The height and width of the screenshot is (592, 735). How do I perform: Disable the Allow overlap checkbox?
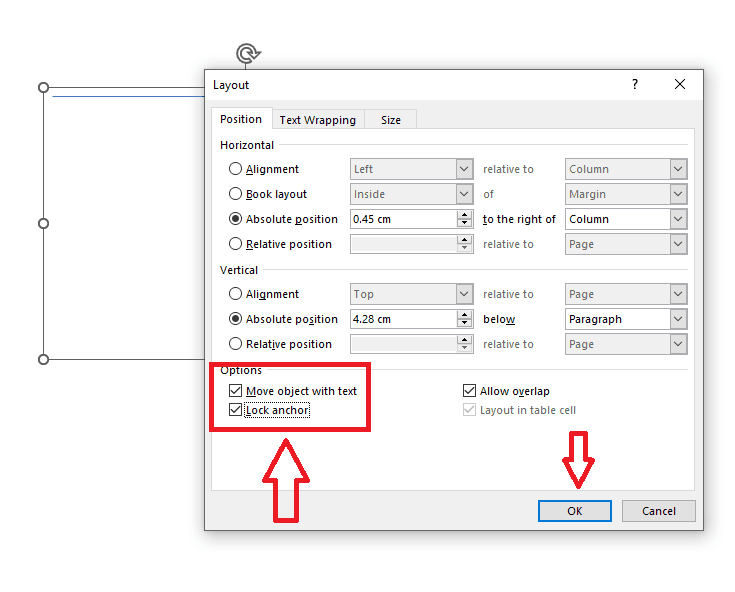[x=470, y=391]
